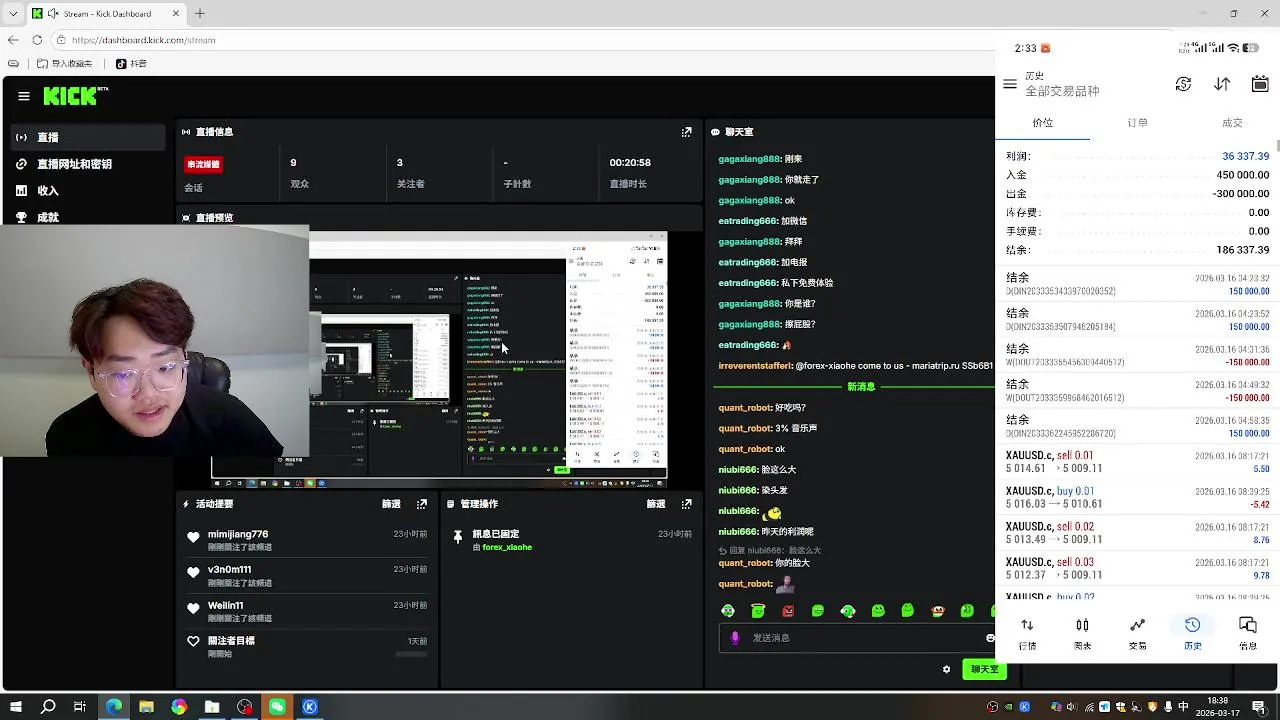The image size is (1280, 720).
Task: Open 导入收藏夹 bookmarks folder
Action: point(65,64)
